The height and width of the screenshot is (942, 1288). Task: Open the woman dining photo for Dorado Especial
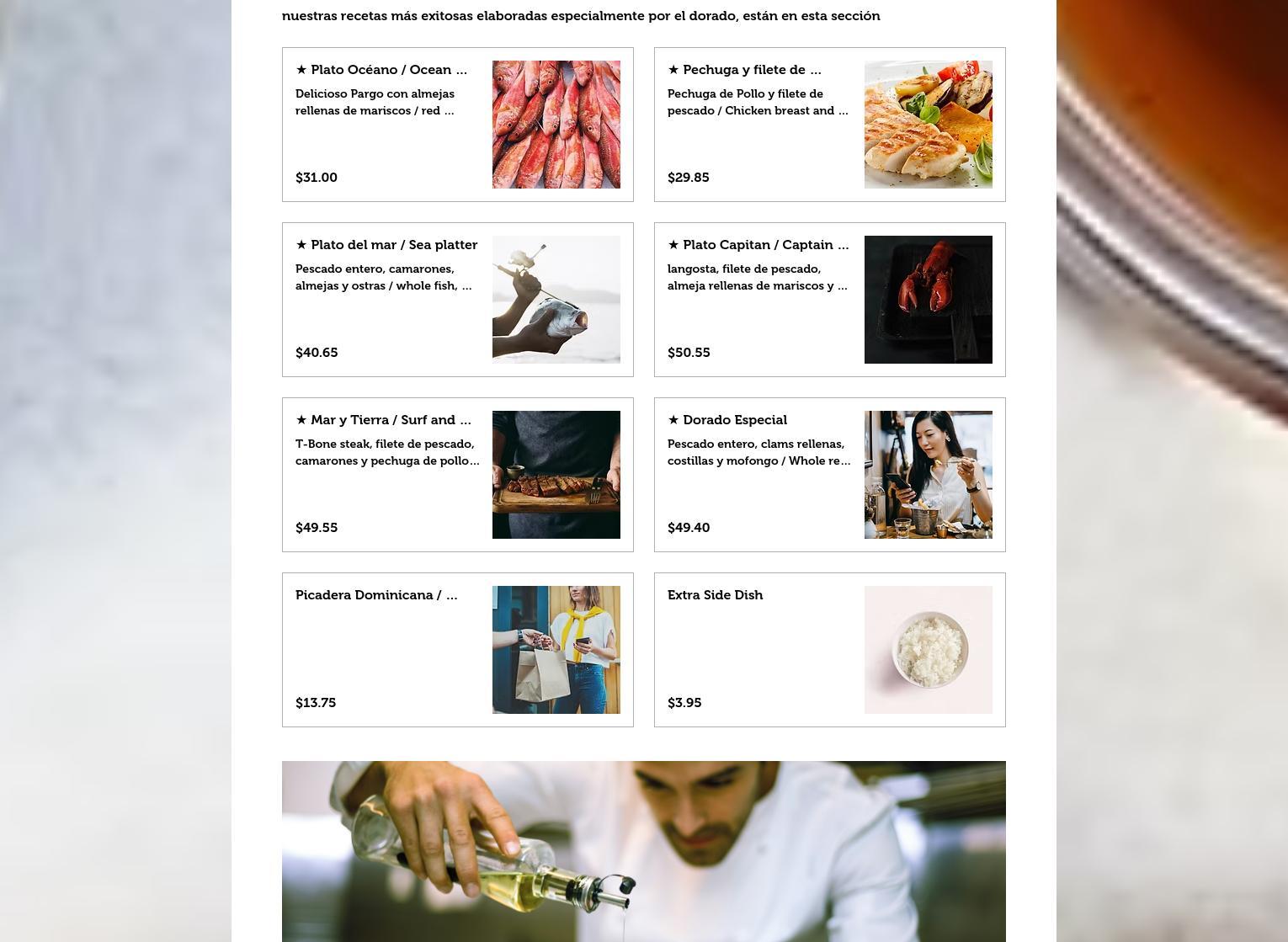coord(929,475)
